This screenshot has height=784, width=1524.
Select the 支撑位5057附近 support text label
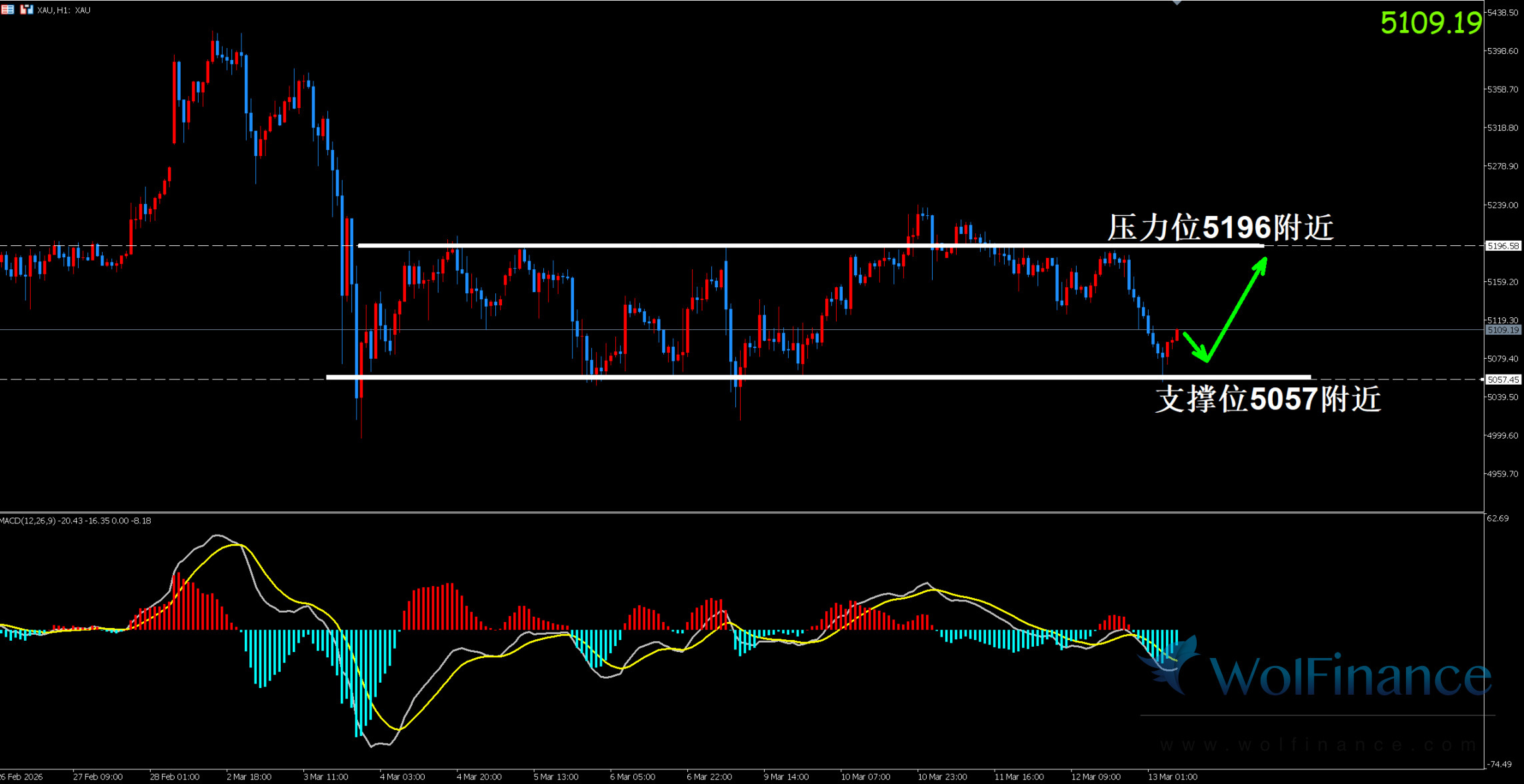(x=1267, y=399)
